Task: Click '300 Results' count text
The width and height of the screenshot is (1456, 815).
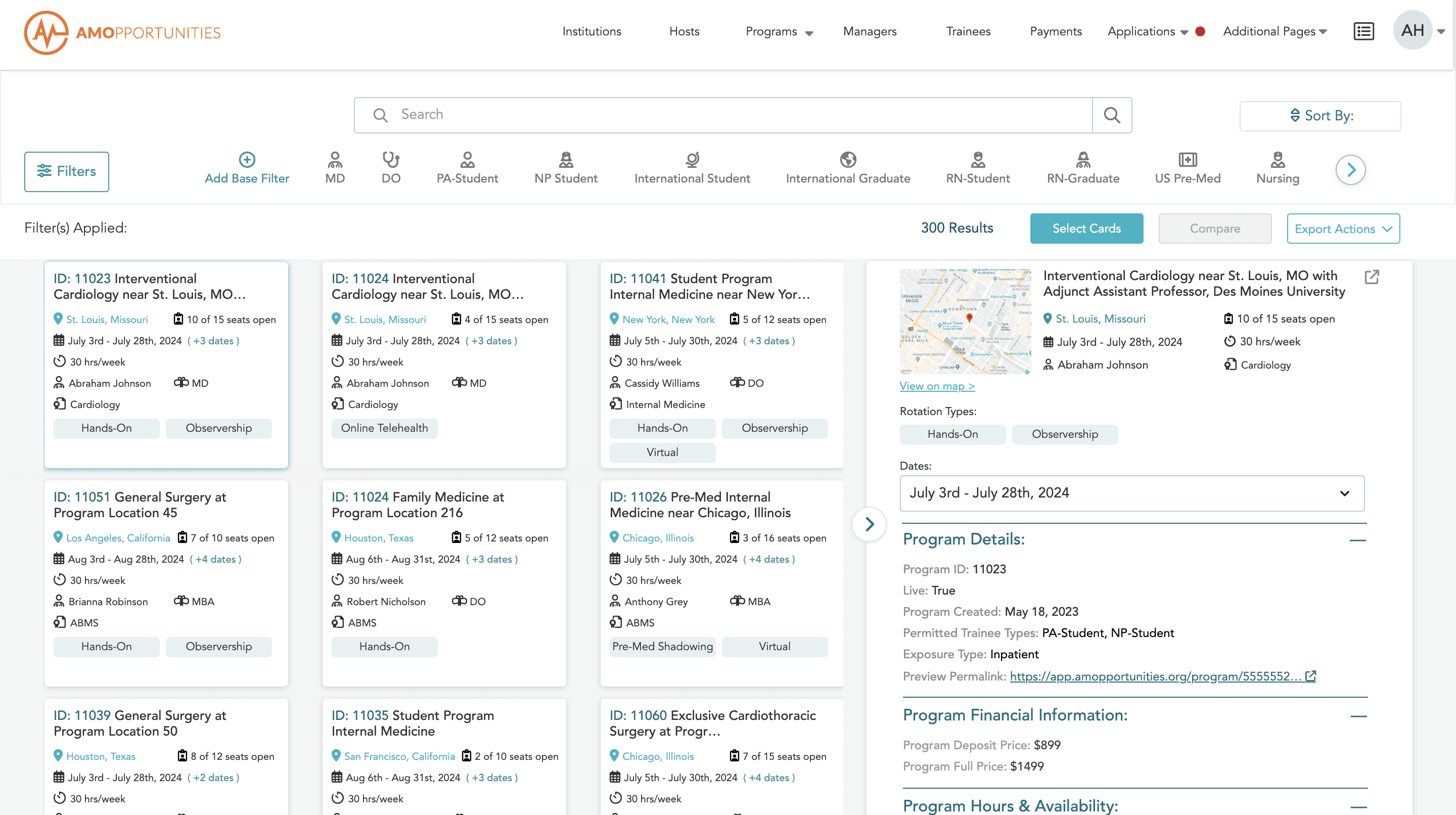Action: (x=957, y=228)
